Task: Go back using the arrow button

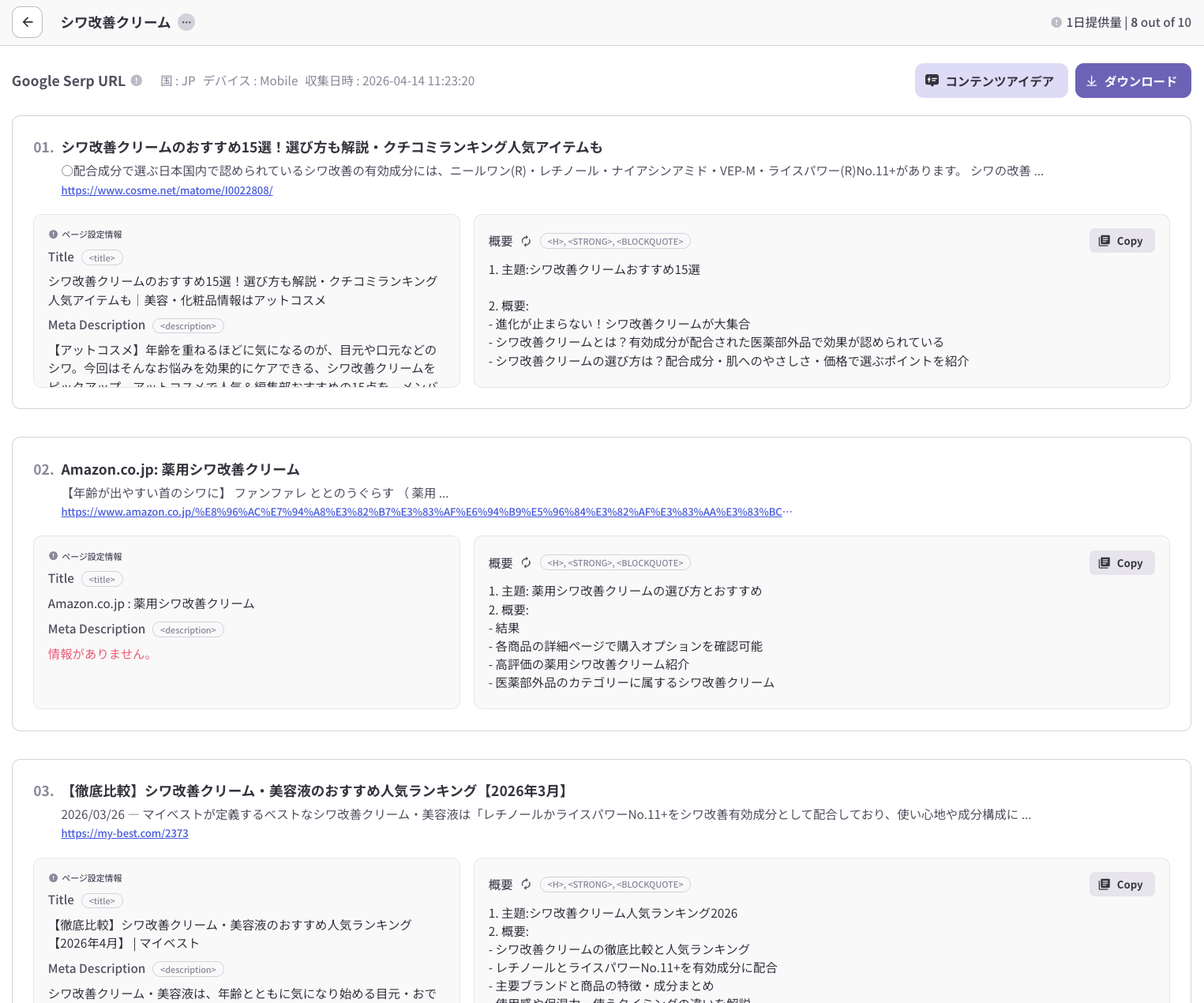Action: click(28, 22)
